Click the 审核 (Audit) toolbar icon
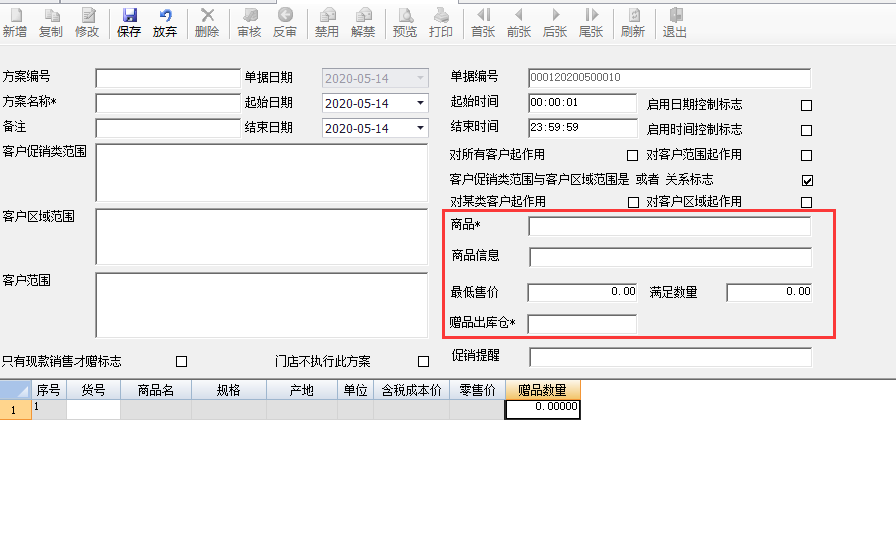The image size is (896, 544). [249, 23]
